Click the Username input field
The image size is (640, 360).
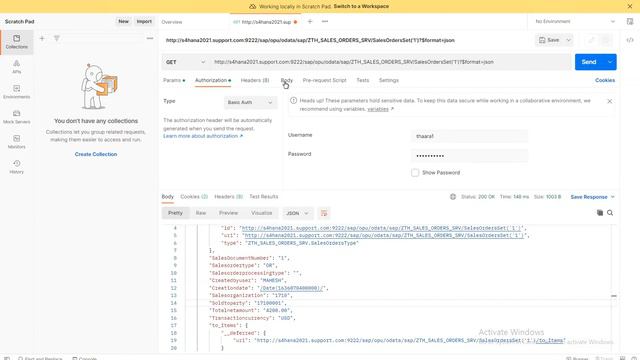click(469, 136)
